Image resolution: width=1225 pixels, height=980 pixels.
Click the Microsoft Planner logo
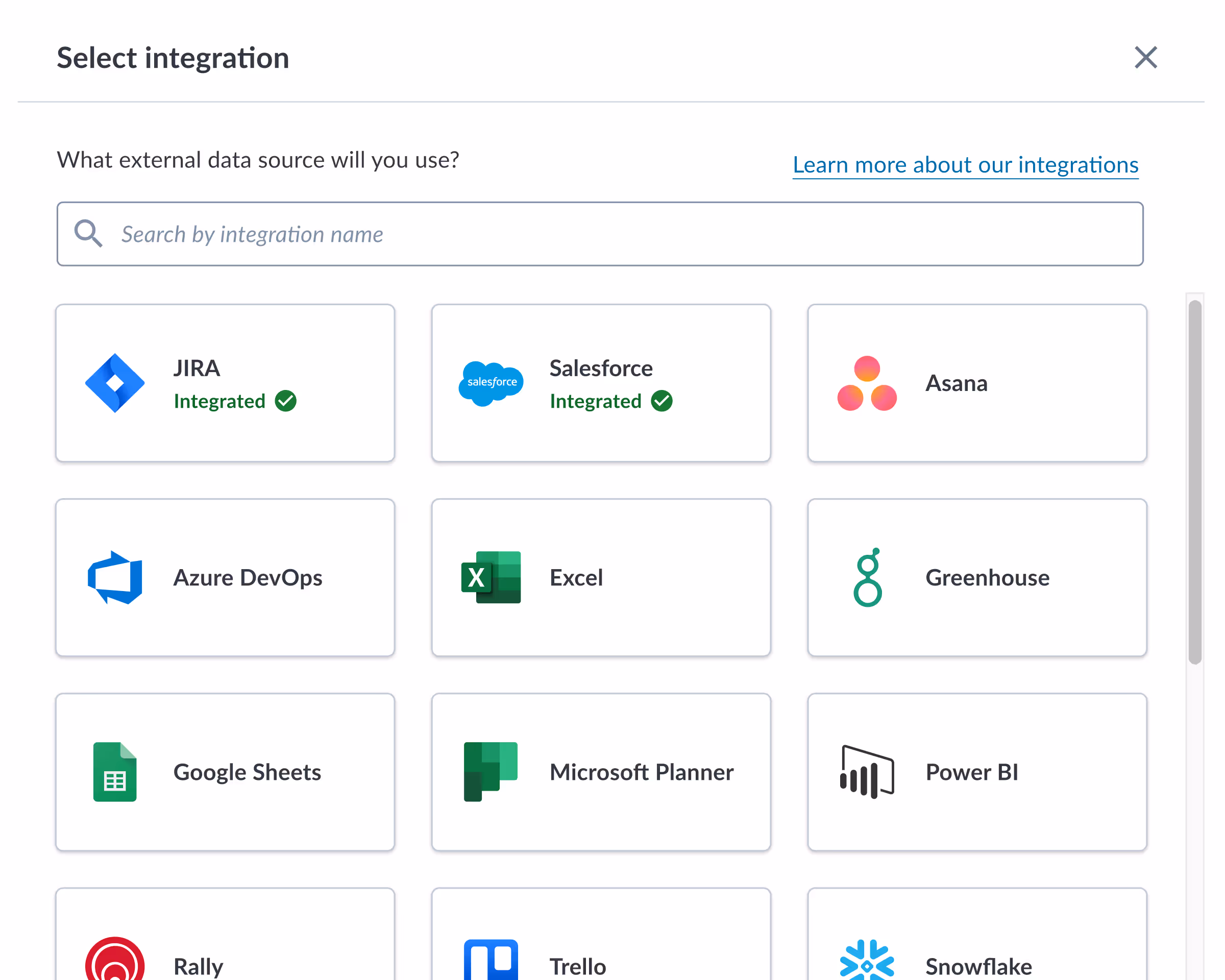491,772
